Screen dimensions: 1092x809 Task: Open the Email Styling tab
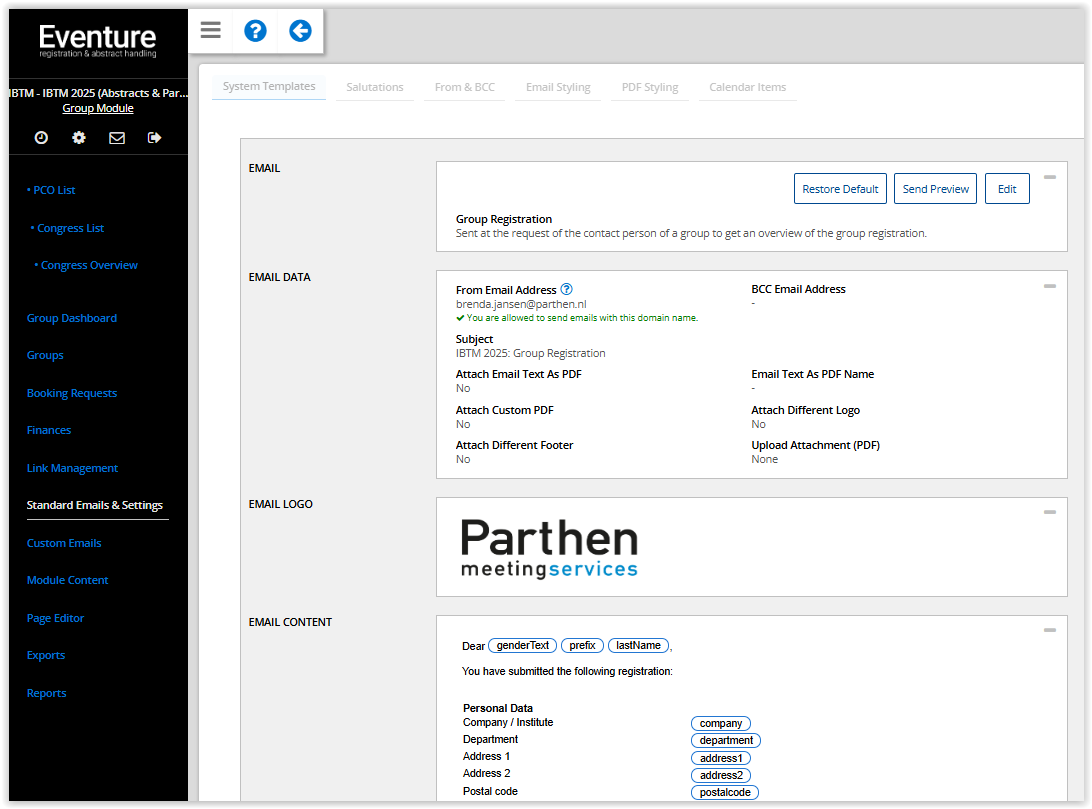[x=558, y=87]
